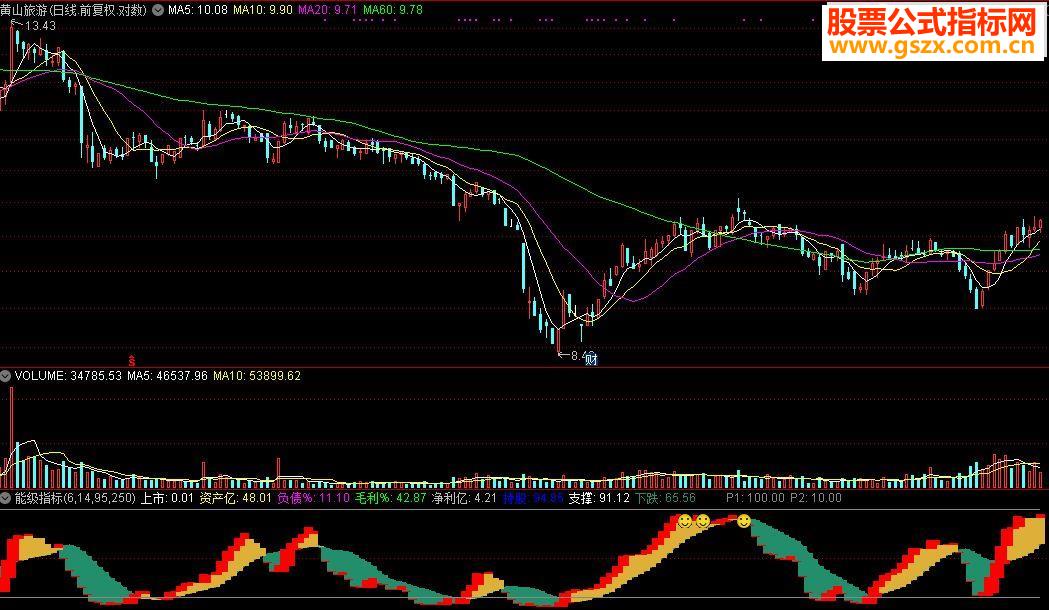This screenshot has width=1049, height=610.
Task: Click the MA10: 9.90 label
Action: (262, 10)
